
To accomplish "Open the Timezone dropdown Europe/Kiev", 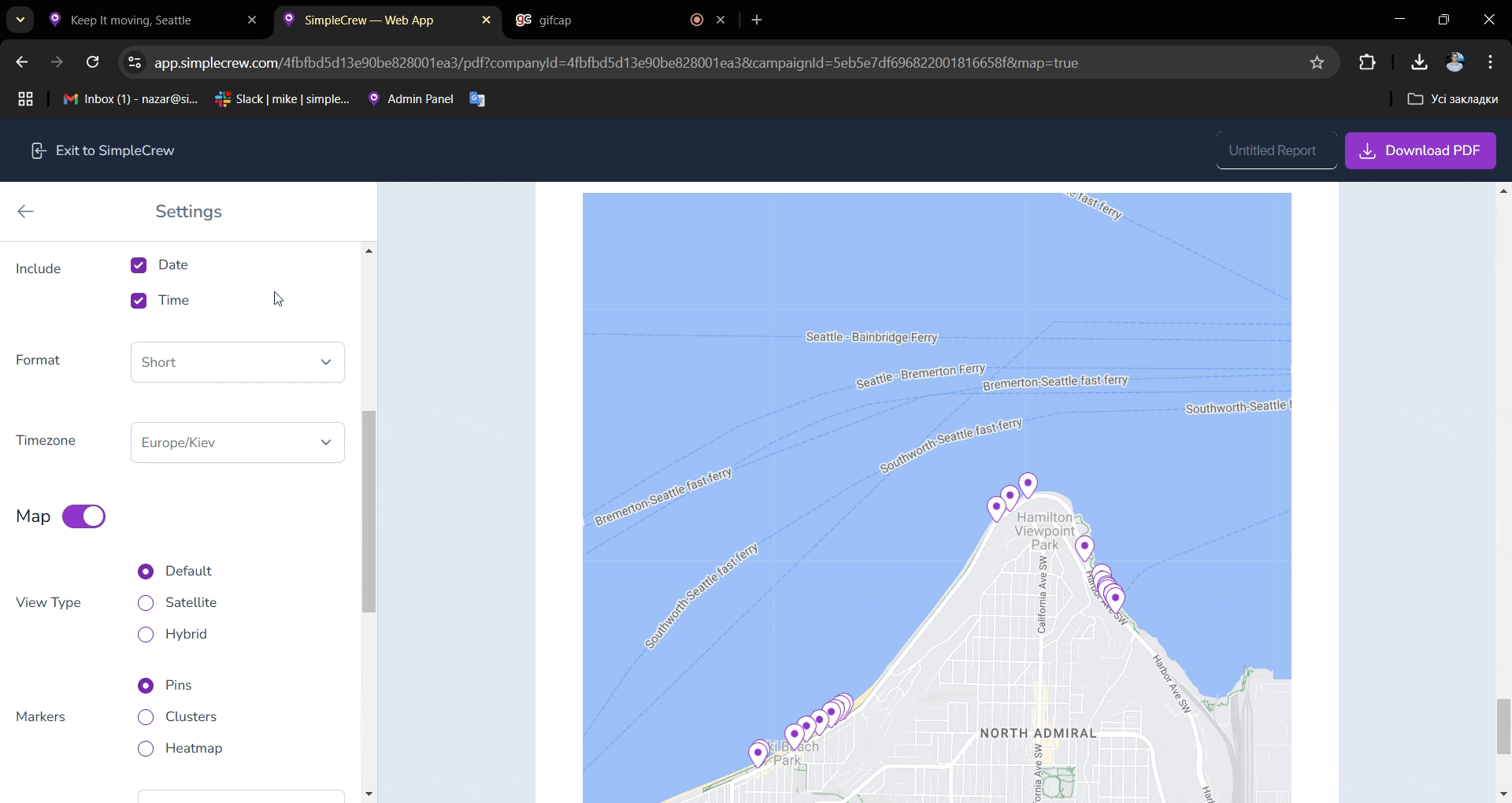I will pyautogui.click(x=238, y=442).
